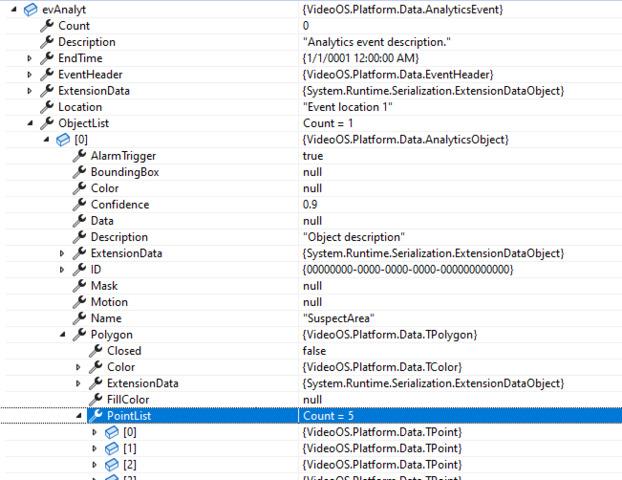Collapse the evAnalyt root node
Image resolution: width=622 pixels, height=480 pixels.
coord(13,9)
